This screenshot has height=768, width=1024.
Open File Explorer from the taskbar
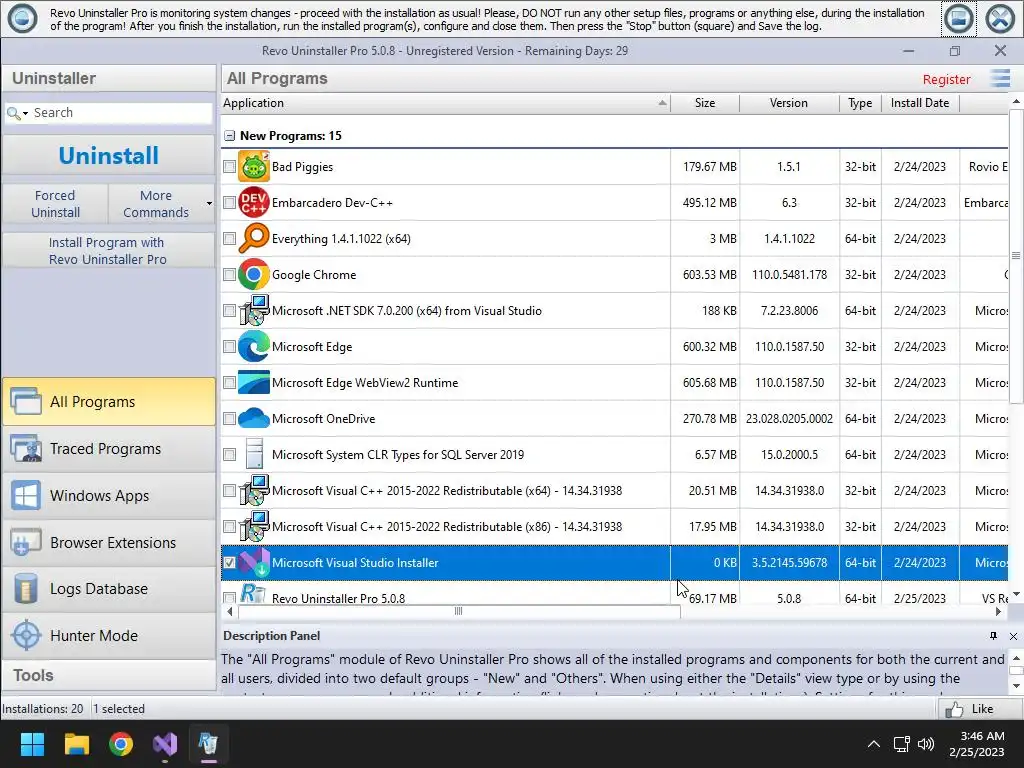click(x=76, y=744)
